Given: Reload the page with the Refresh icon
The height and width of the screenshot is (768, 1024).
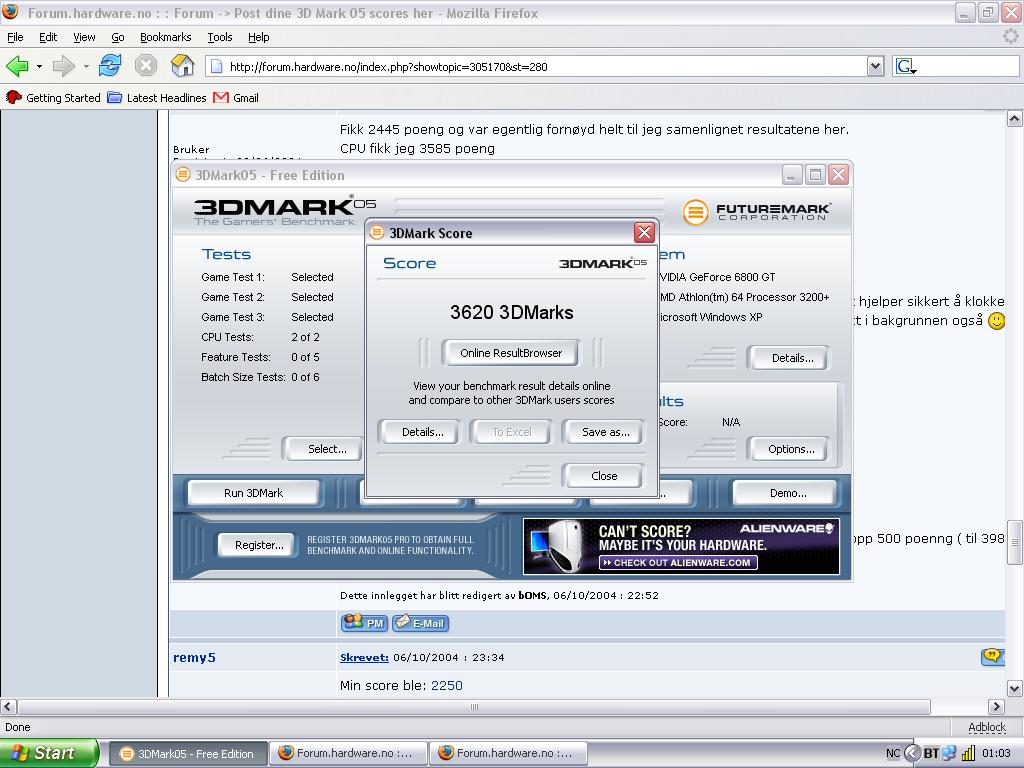Looking at the screenshot, I should point(110,66).
